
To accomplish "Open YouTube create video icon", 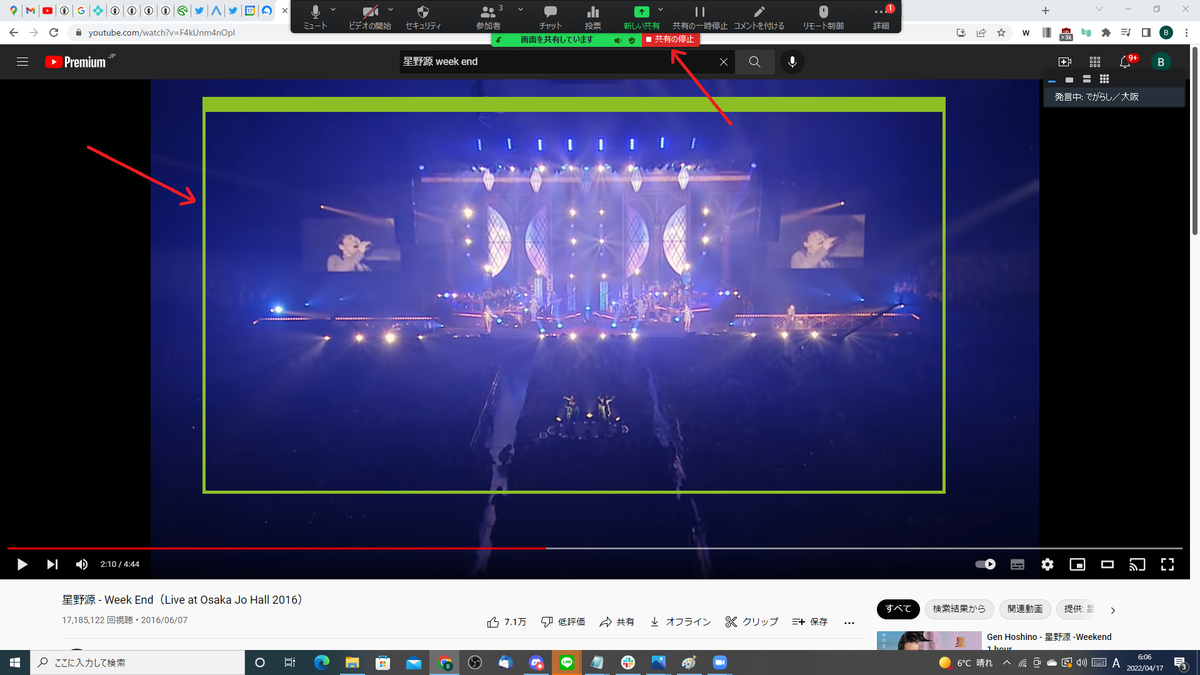I will click(1065, 62).
